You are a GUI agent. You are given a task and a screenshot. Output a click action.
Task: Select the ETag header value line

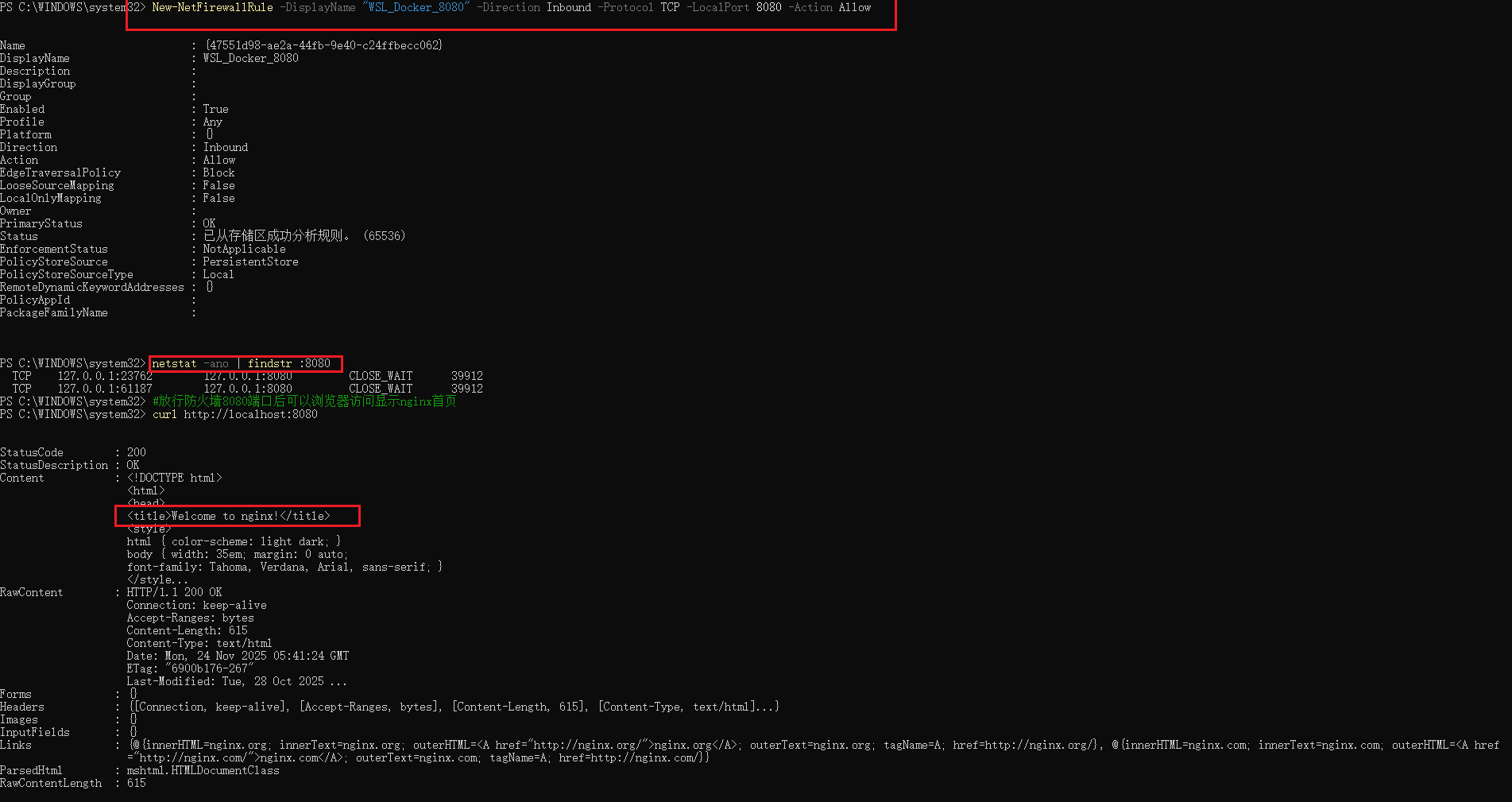click(x=190, y=668)
